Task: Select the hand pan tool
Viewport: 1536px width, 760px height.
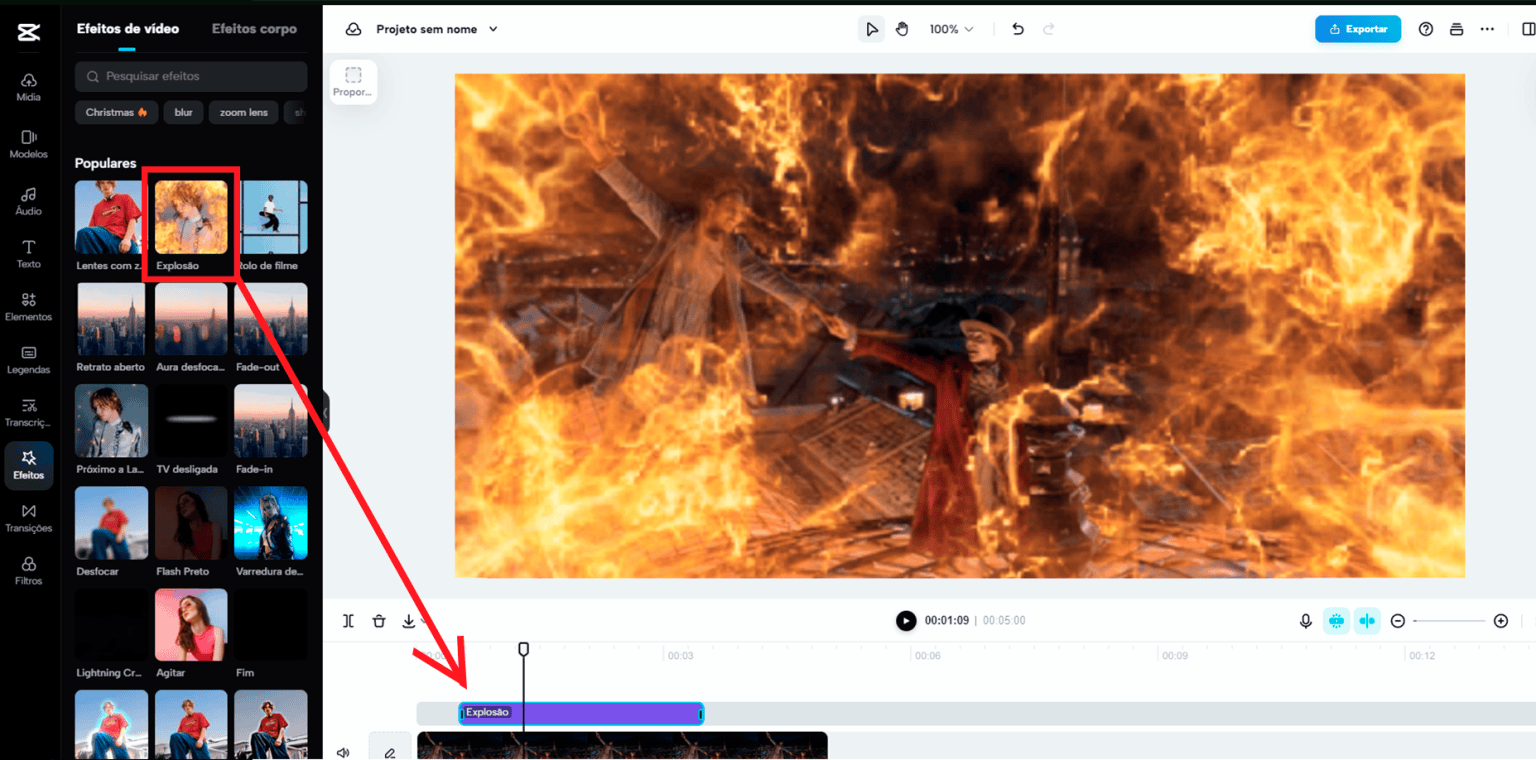Action: click(902, 29)
